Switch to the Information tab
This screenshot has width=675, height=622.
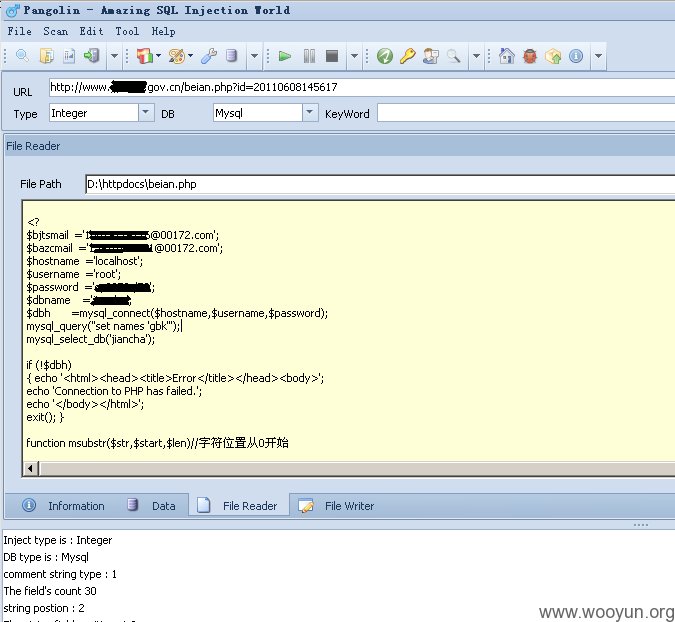click(x=64, y=506)
